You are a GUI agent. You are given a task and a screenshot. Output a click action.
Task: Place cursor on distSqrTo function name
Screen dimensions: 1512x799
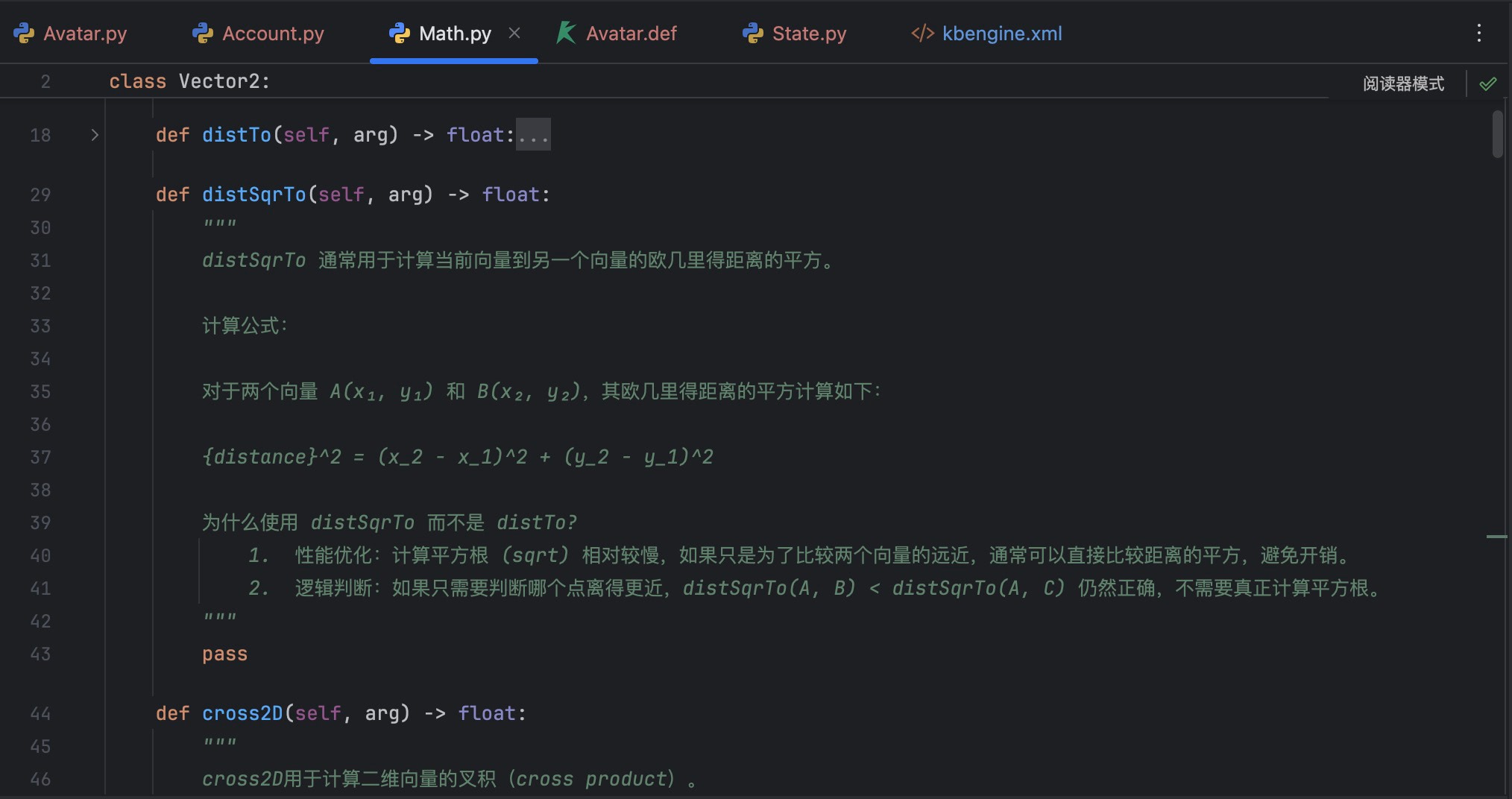253,195
